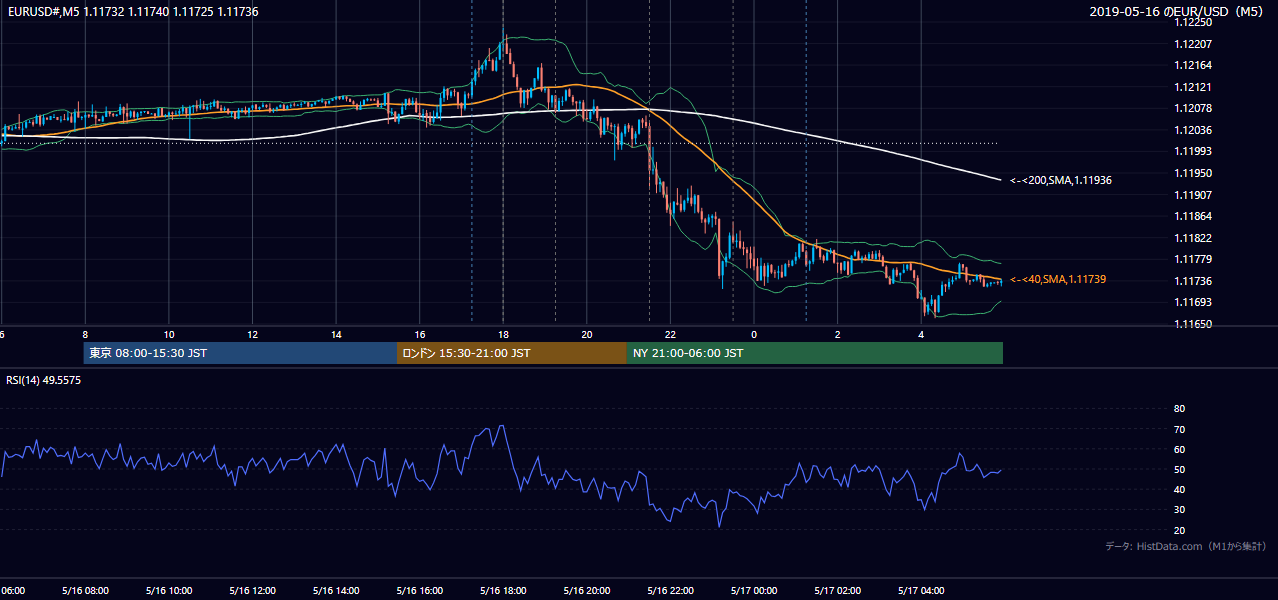Click the 5/17 04:00 bottom time label
The image size is (1278, 600).
pos(920,591)
